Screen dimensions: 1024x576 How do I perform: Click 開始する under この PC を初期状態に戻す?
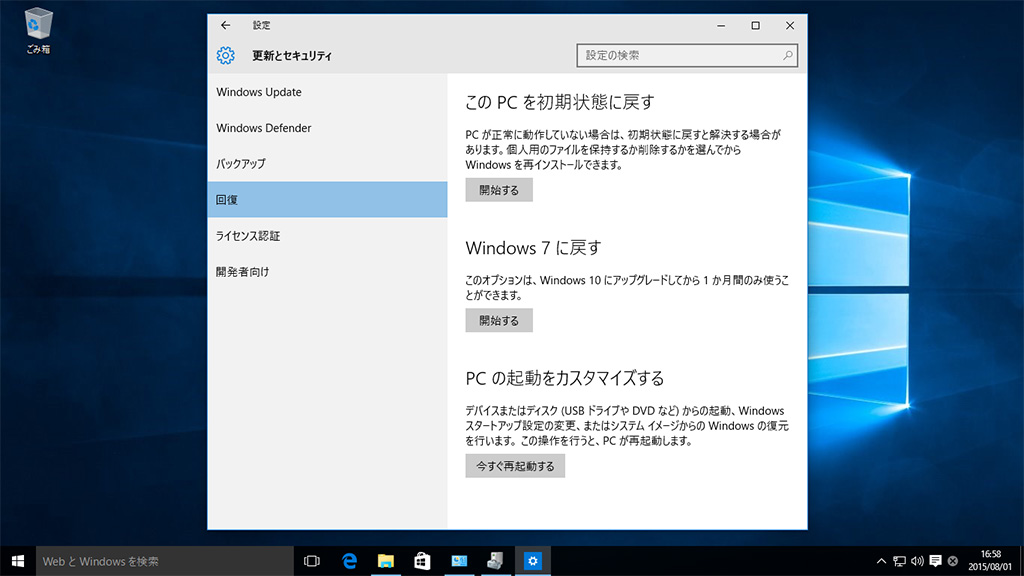click(x=499, y=190)
